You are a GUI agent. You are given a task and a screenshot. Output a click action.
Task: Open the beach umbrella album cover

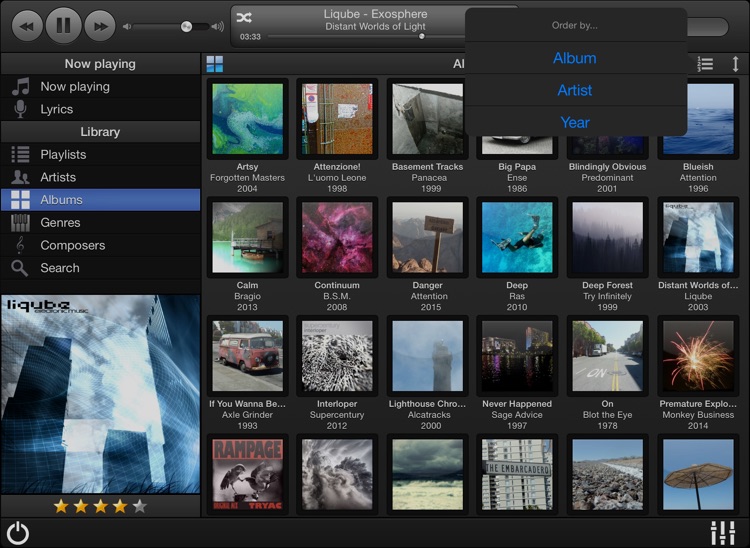(698, 474)
